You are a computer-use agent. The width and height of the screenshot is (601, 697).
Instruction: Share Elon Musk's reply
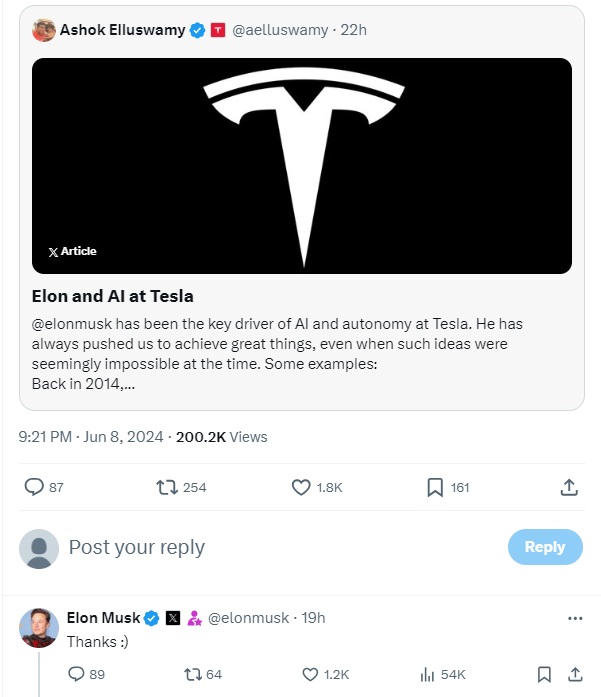(575, 674)
